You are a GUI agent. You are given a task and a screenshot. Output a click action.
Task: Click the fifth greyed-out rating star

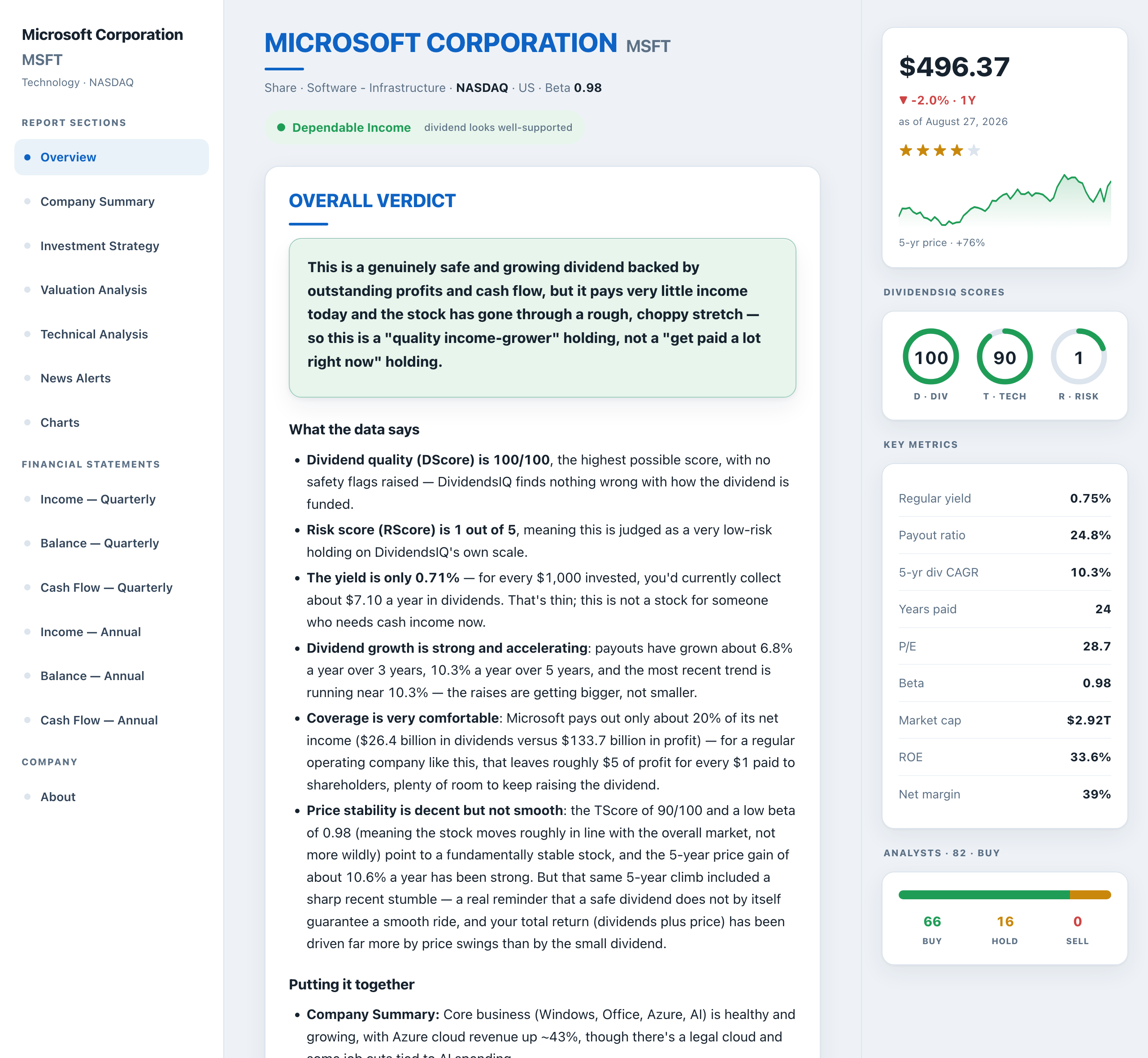click(x=974, y=150)
